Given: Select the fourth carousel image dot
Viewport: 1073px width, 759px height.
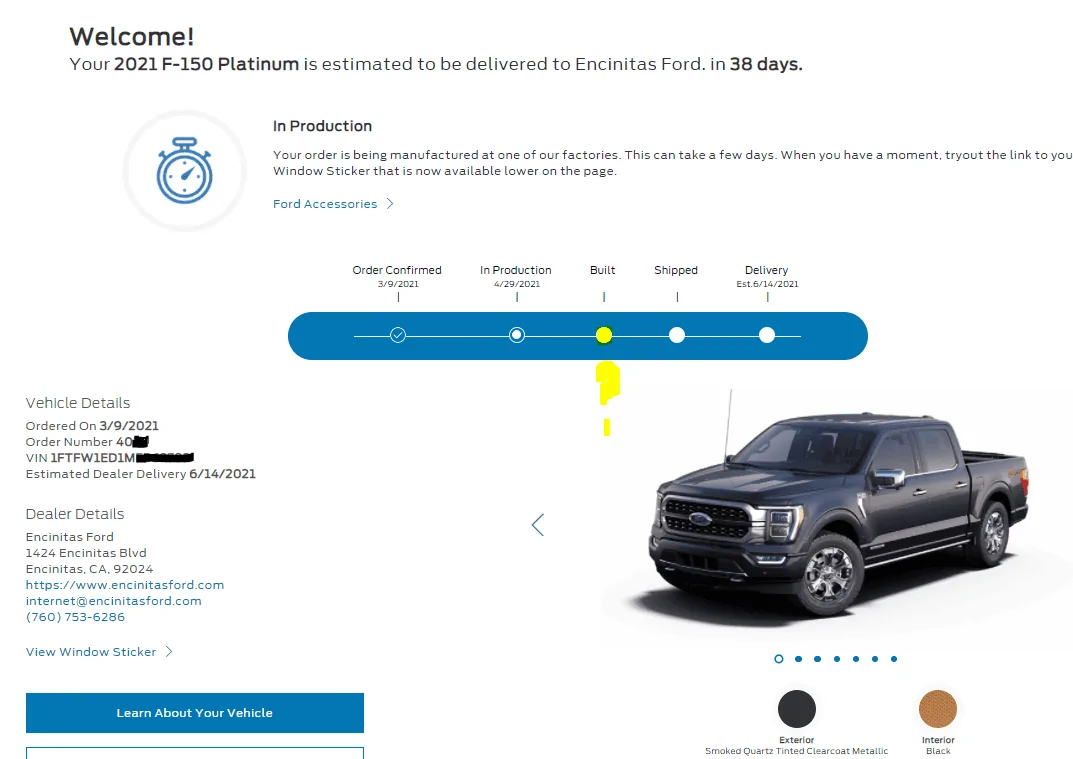Looking at the screenshot, I should click(837, 658).
